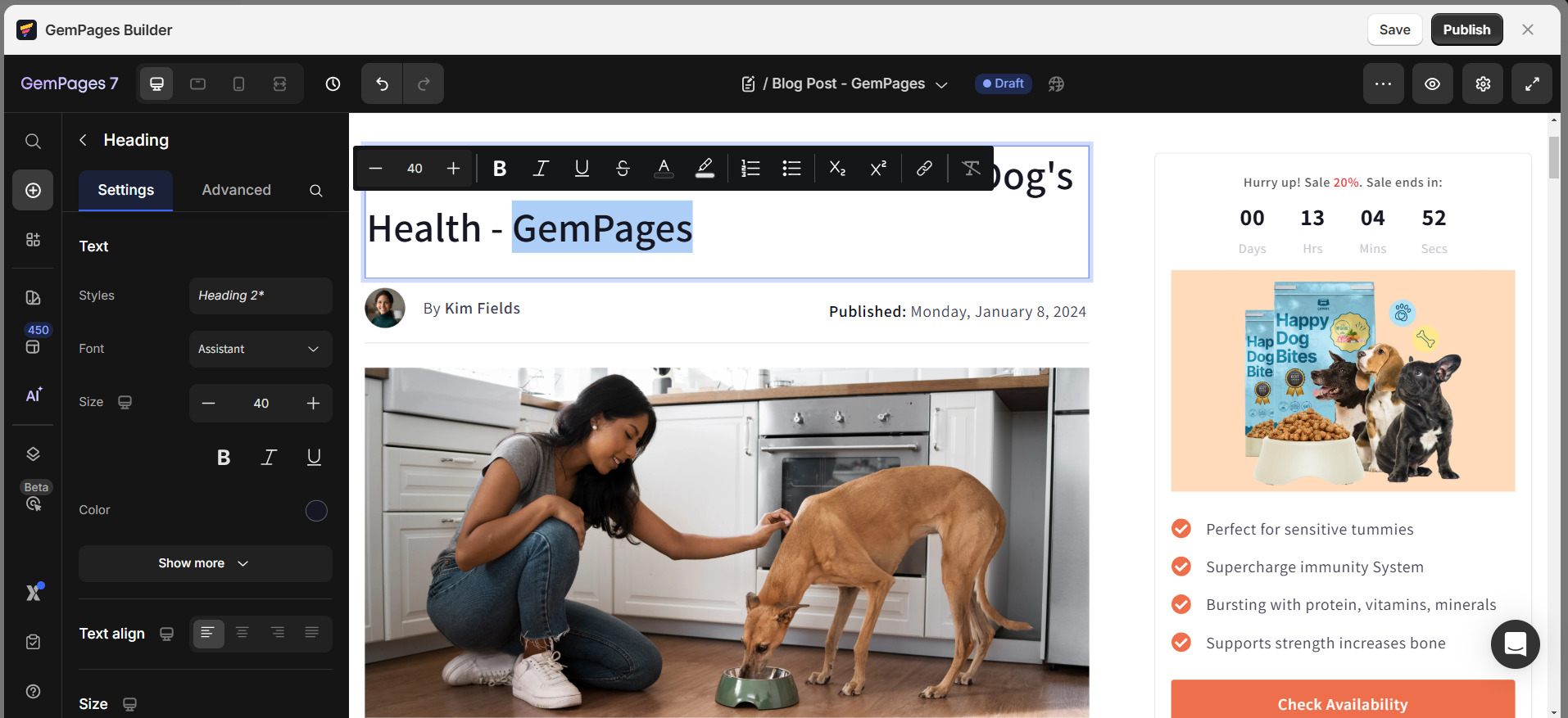Switch to desktop device view
The width and height of the screenshot is (1568, 718).
pyautogui.click(x=156, y=84)
